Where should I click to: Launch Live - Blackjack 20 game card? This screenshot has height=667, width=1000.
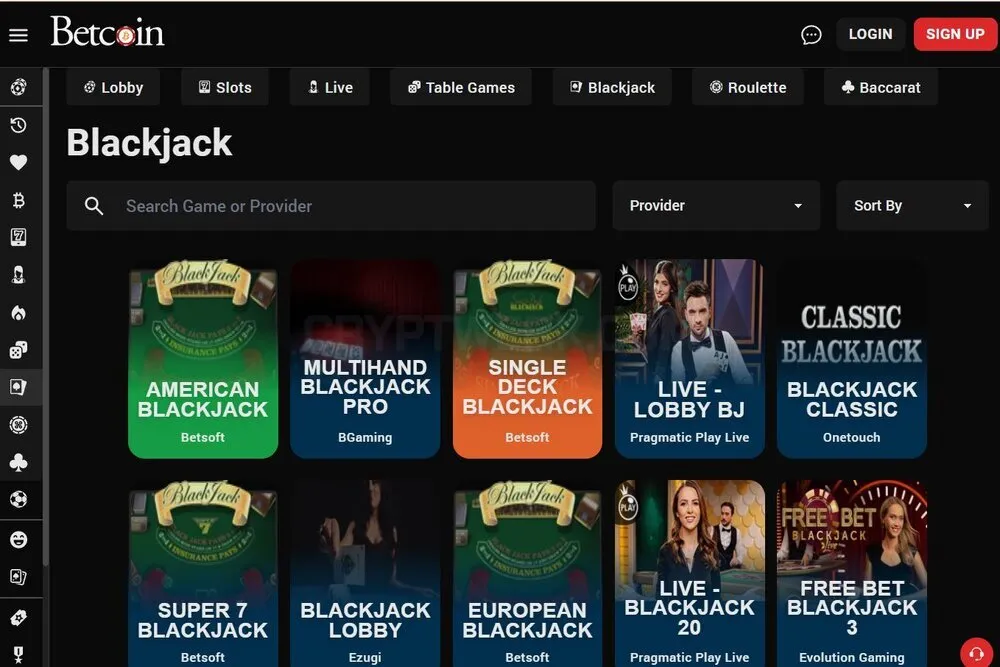tap(689, 574)
